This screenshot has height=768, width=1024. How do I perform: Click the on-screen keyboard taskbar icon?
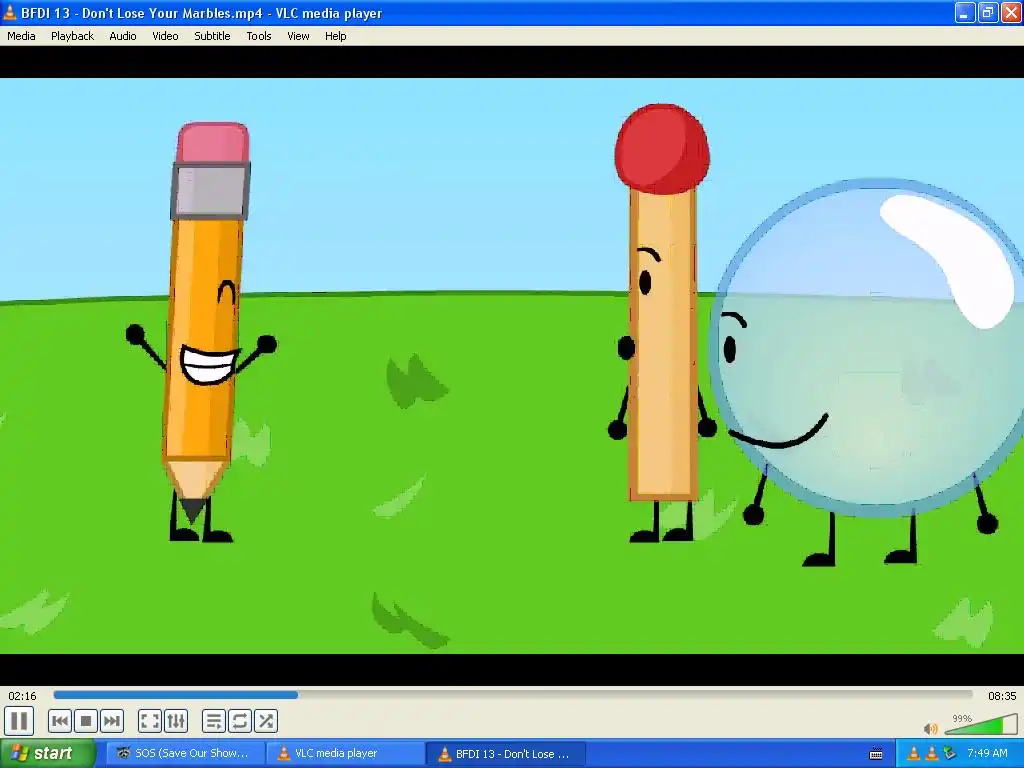tap(876, 754)
